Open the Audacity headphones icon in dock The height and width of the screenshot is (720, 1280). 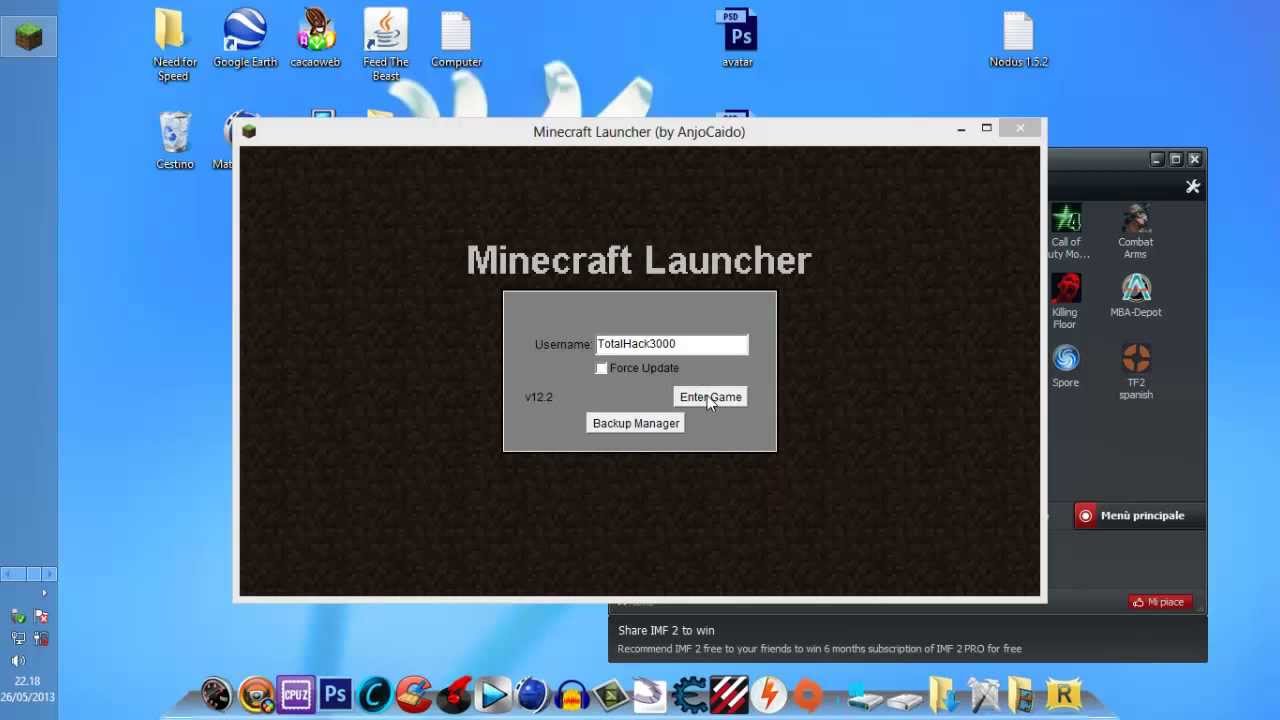(x=572, y=694)
